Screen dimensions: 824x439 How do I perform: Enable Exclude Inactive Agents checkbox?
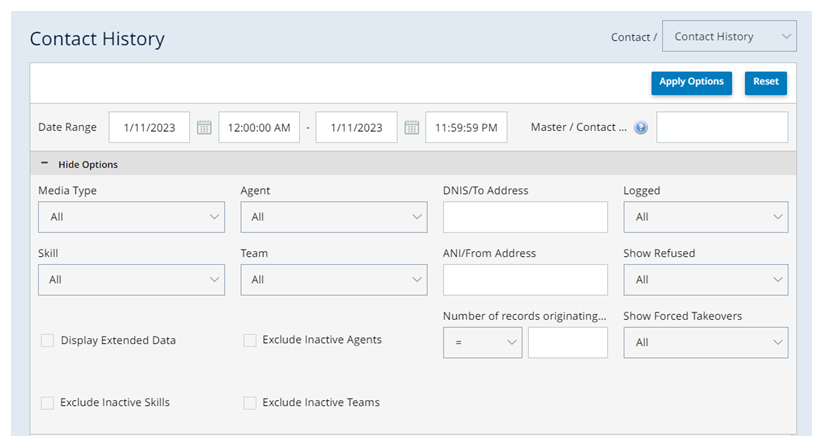tap(250, 340)
